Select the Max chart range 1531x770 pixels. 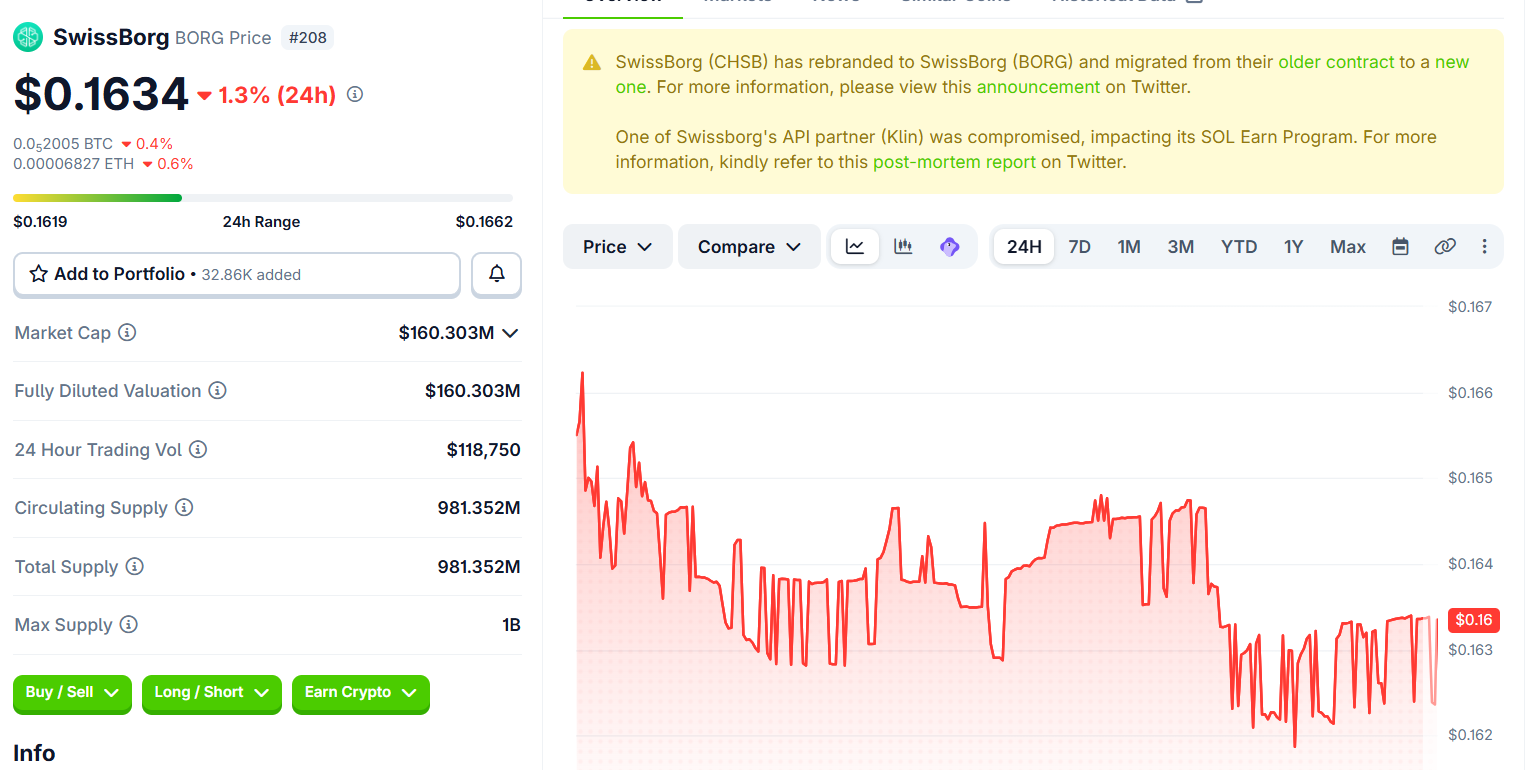(1348, 247)
